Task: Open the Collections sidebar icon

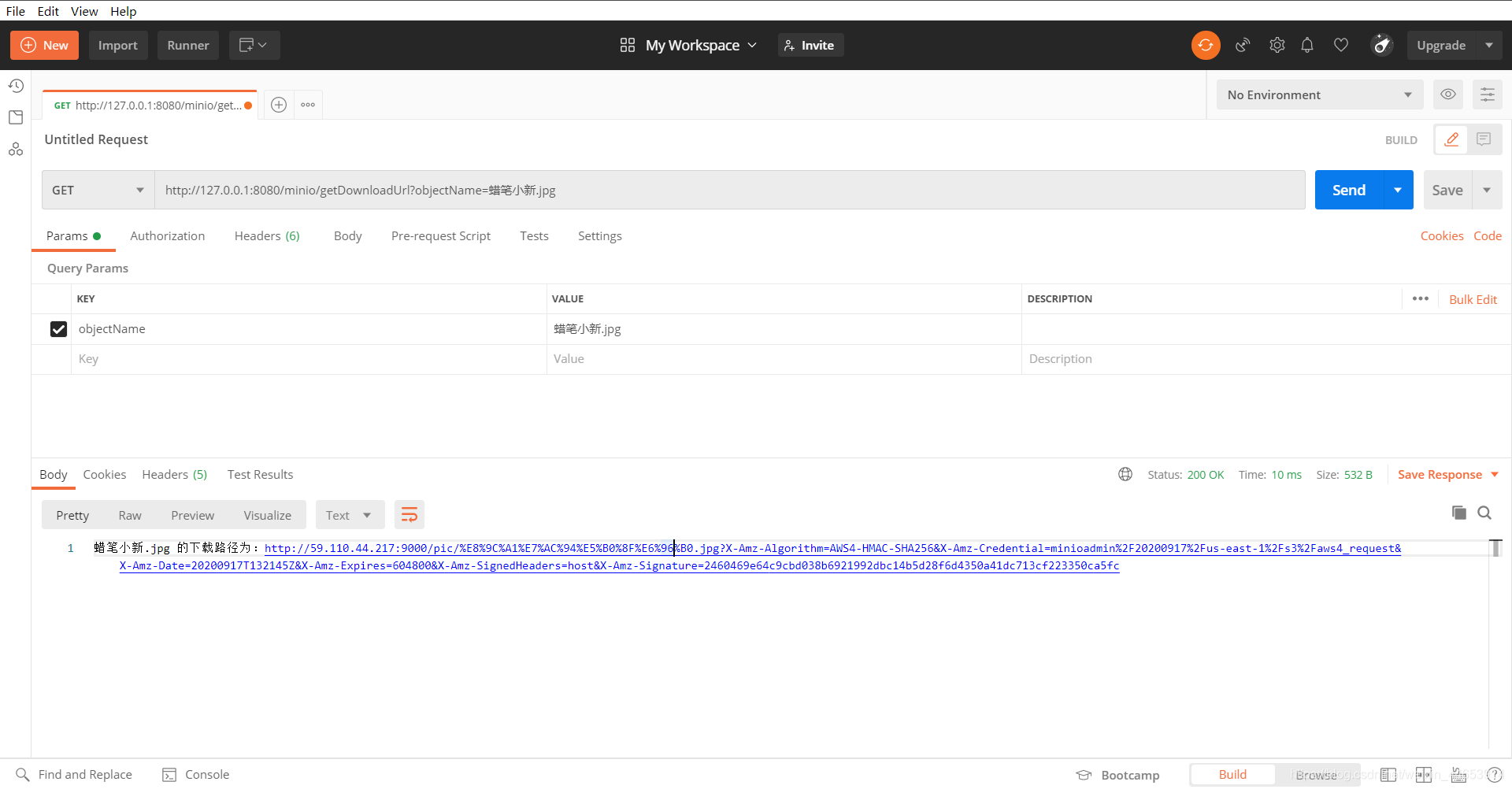Action: click(16, 117)
